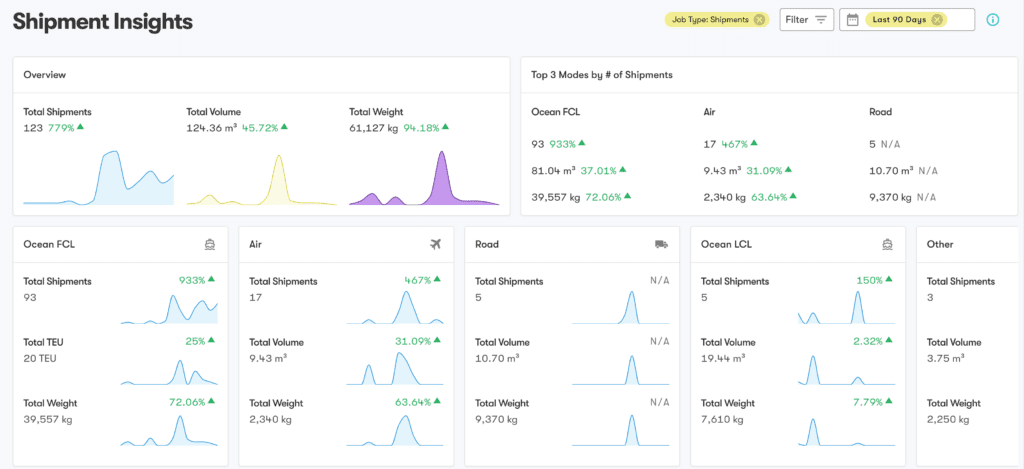Click the 2,340 kg value in Top 3 Modes
The width and height of the screenshot is (1024, 469).
click(x=723, y=196)
